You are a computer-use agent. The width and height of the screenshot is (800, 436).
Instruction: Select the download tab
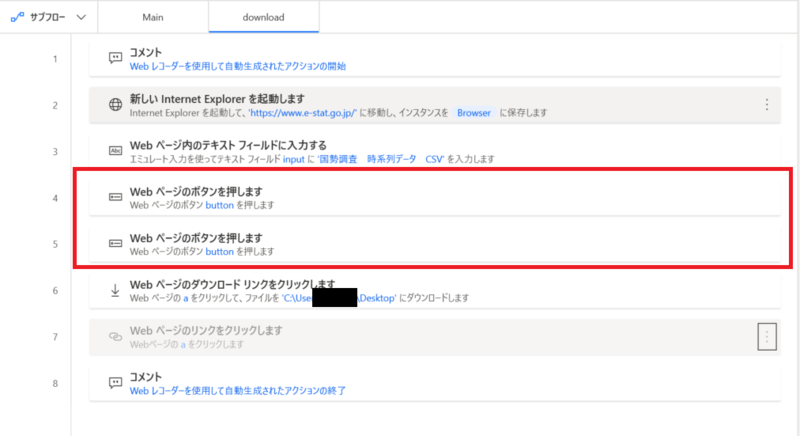(263, 17)
